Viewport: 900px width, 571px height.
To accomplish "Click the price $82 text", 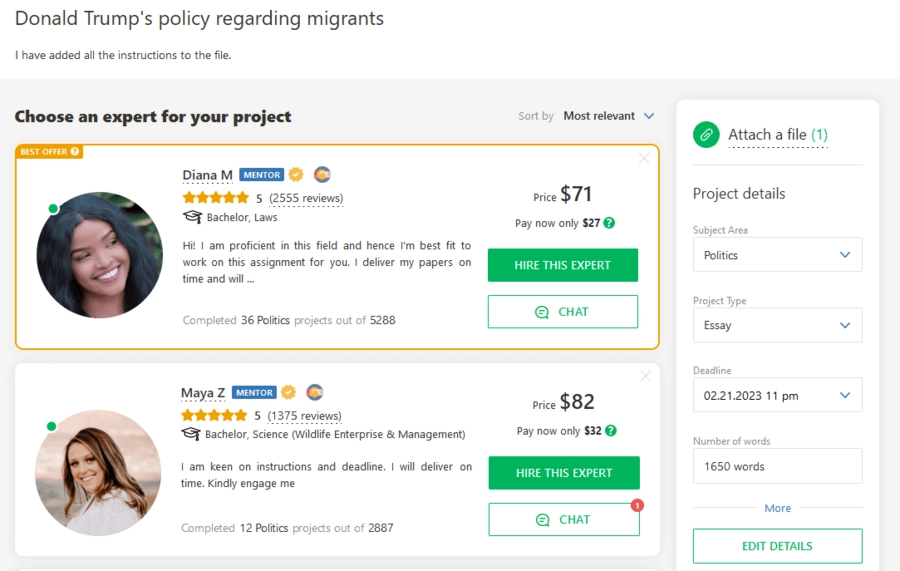I will [577, 402].
